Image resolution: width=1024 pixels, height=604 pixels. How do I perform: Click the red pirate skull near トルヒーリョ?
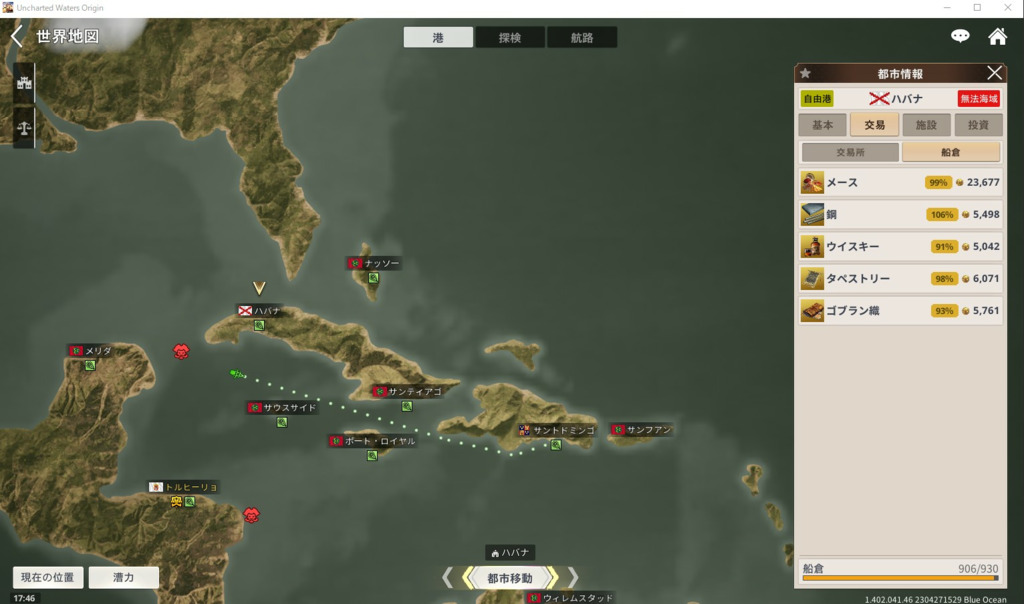[x=251, y=515]
